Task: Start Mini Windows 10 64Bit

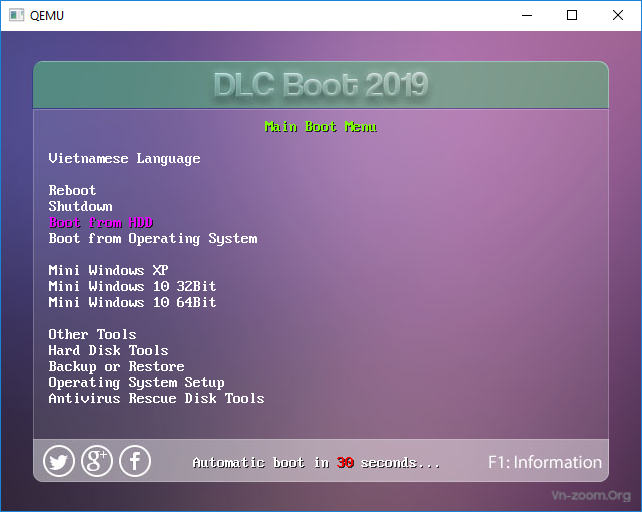Action: (132, 302)
